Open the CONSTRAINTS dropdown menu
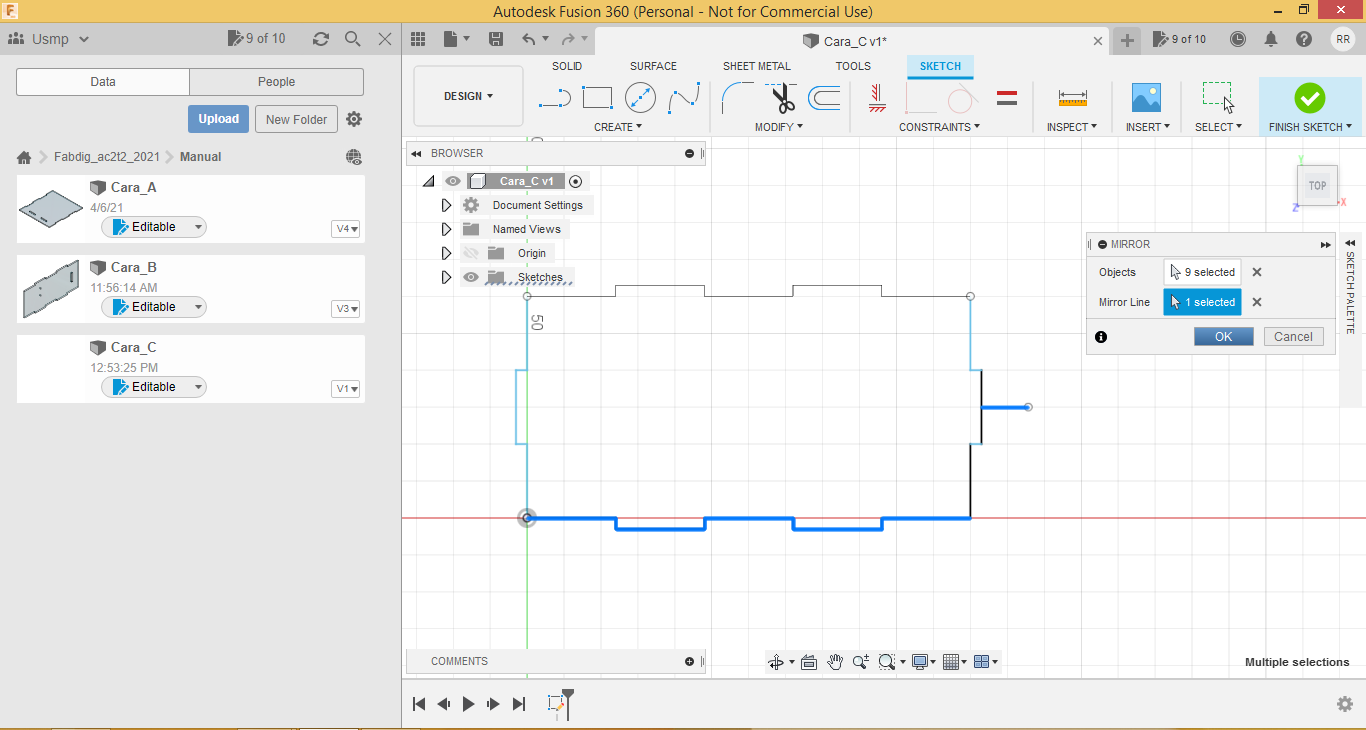The width and height of the screenshot is (1366, 730). [939, 127]
